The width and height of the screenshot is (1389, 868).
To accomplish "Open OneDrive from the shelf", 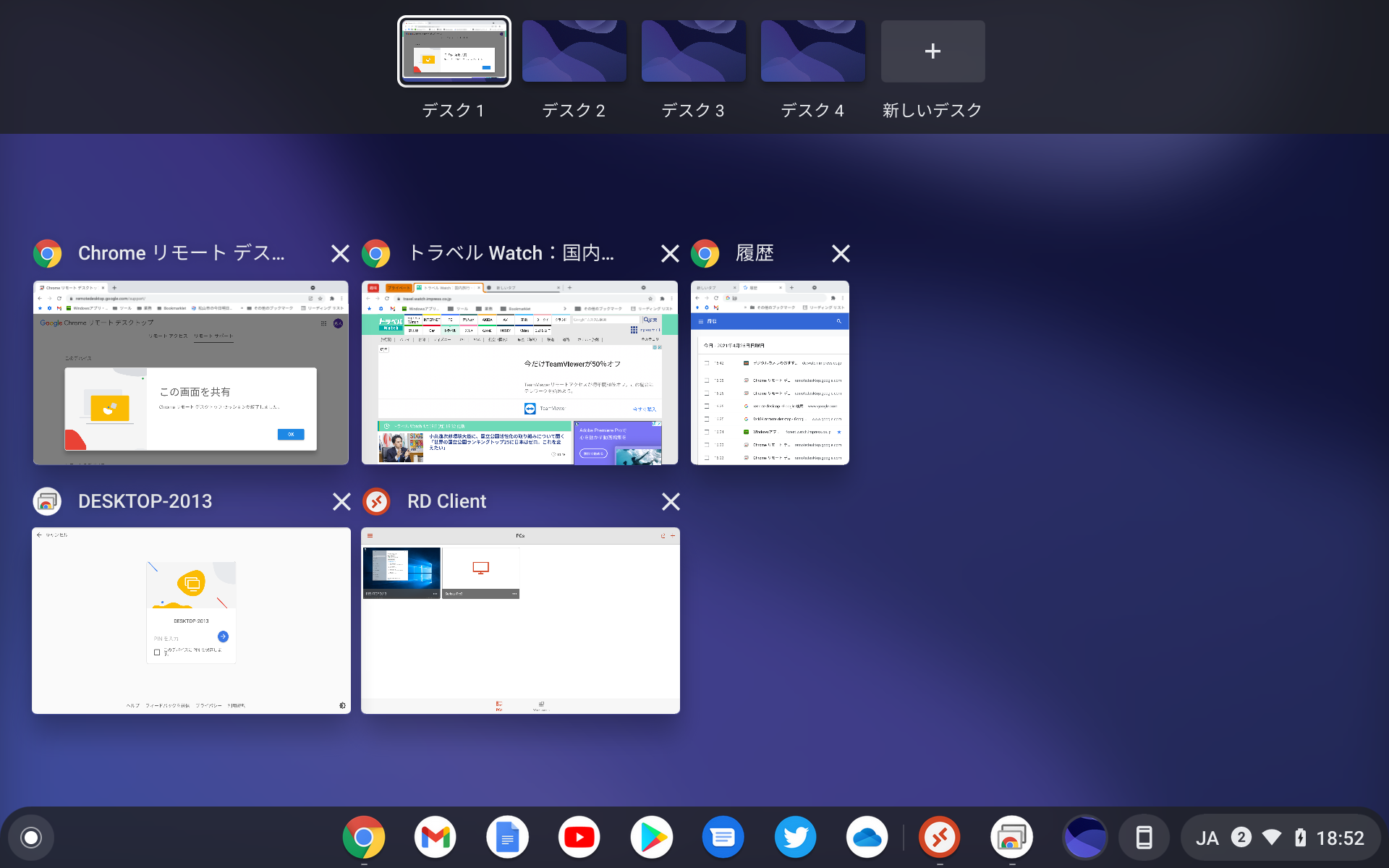I will [867, 838].
